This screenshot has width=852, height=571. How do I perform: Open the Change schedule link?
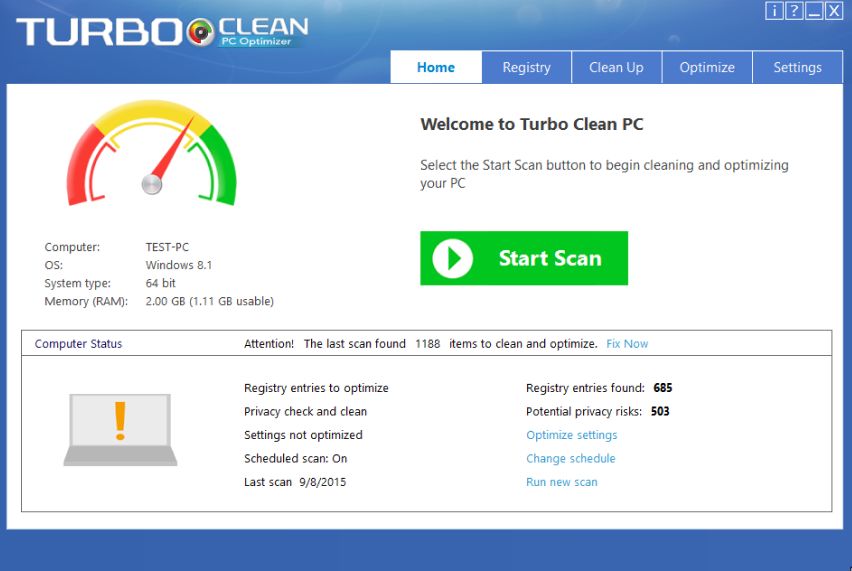pos(571,459)
